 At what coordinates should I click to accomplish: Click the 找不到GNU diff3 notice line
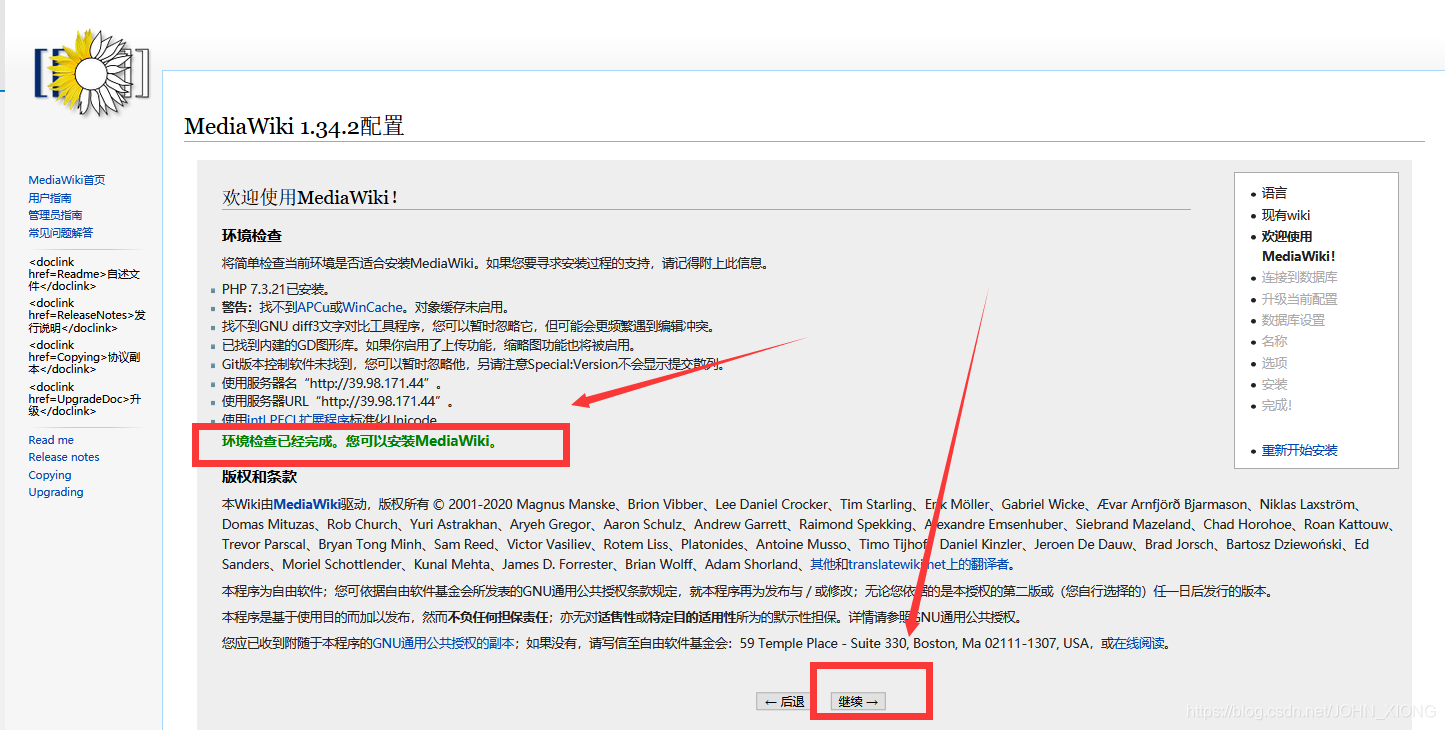468,327
